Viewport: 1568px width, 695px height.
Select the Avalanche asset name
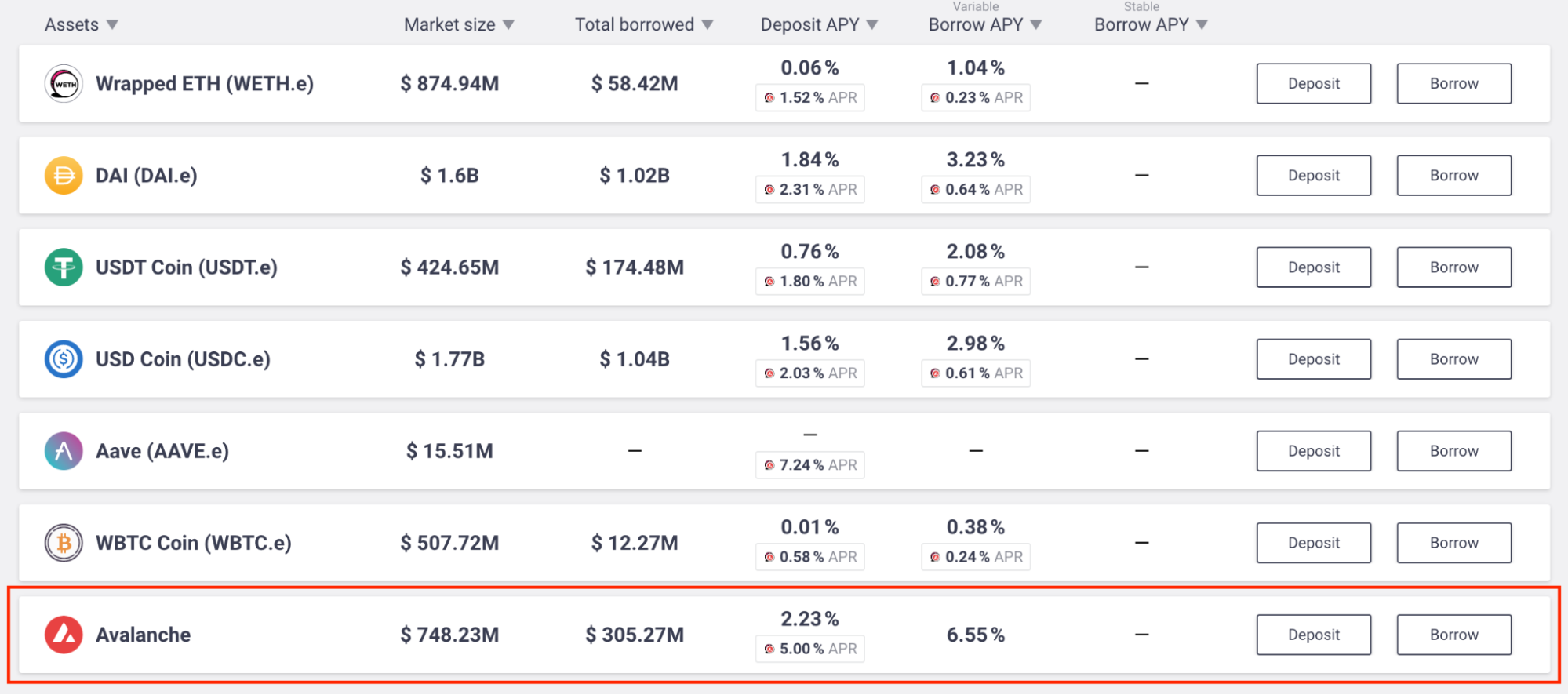[x=144, y=634]
